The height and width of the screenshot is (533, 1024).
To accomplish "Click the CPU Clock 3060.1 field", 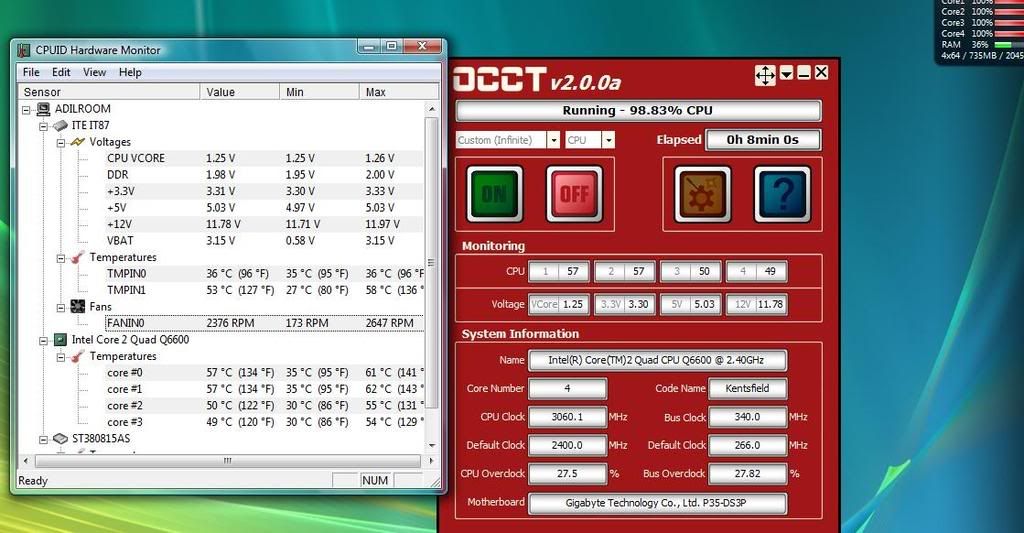I will click(x=567, y=417).
